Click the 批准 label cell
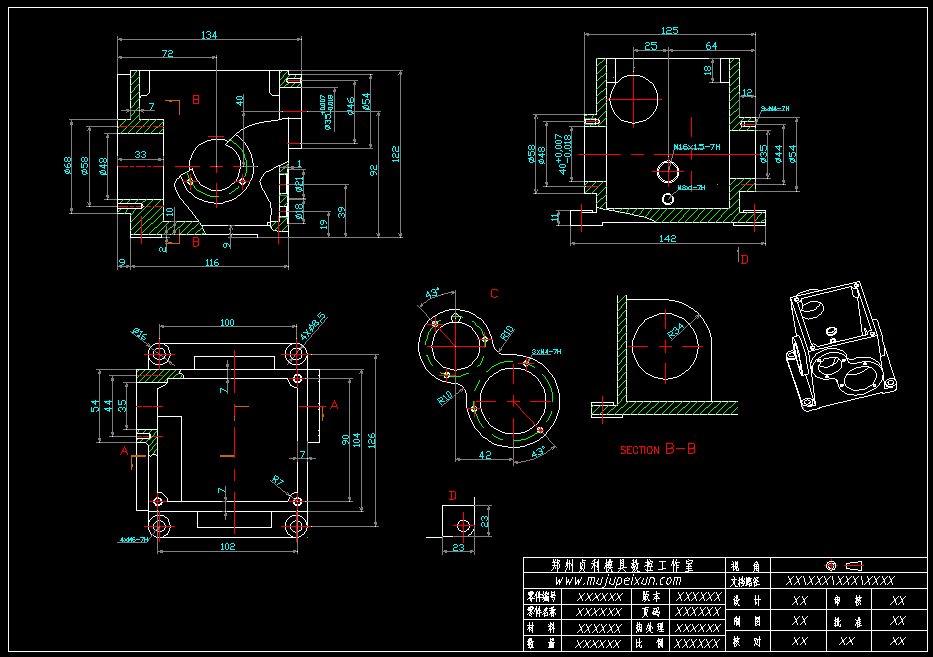 (849, 621)
